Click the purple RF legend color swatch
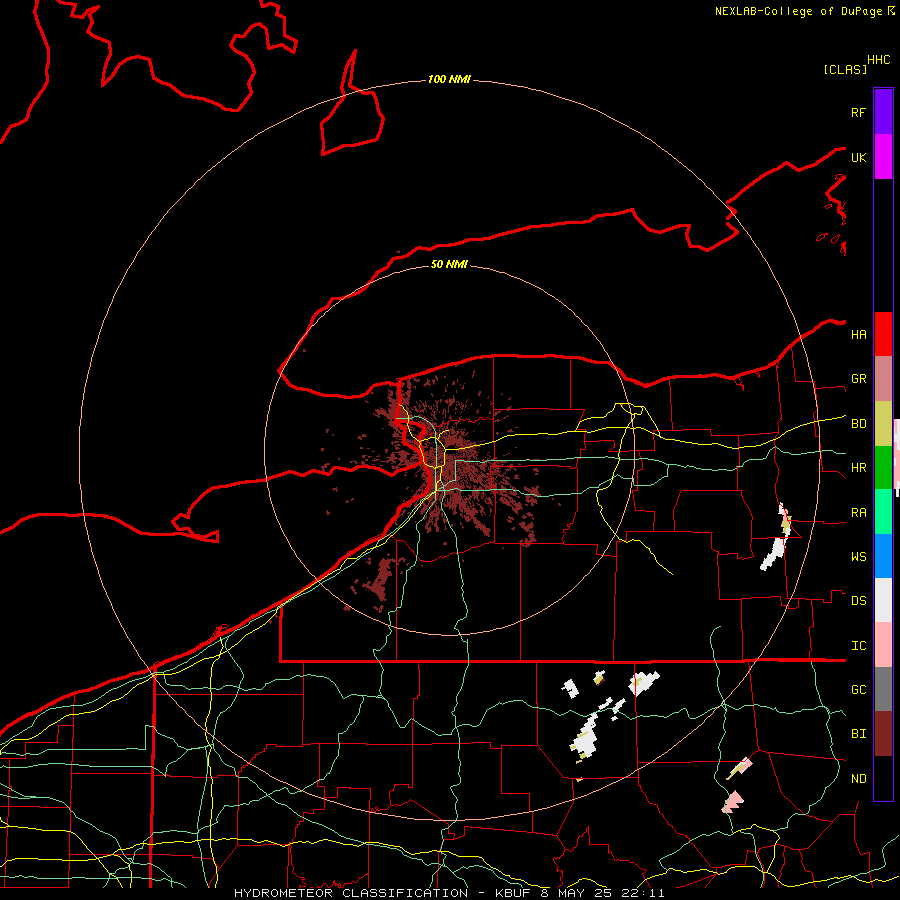The width and height of the screenshot is (900, 900). (x=883, y=112)
